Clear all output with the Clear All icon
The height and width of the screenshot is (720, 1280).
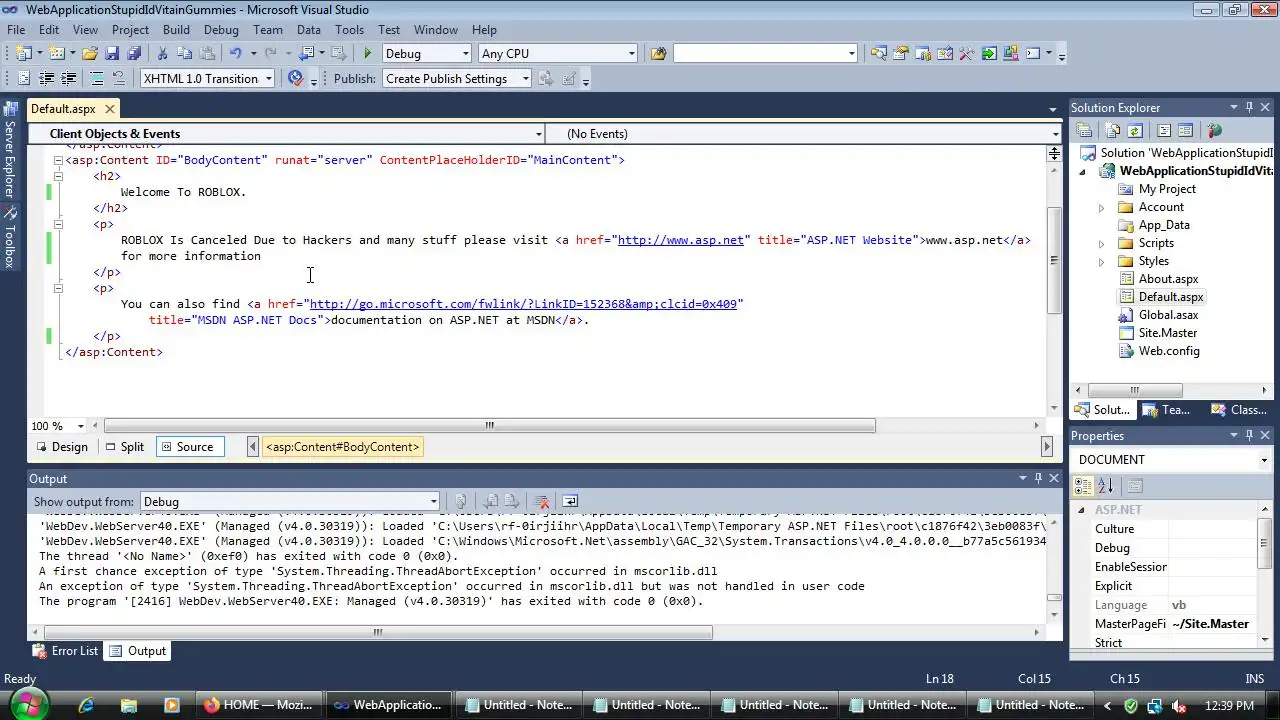click(x=541, y=501)
